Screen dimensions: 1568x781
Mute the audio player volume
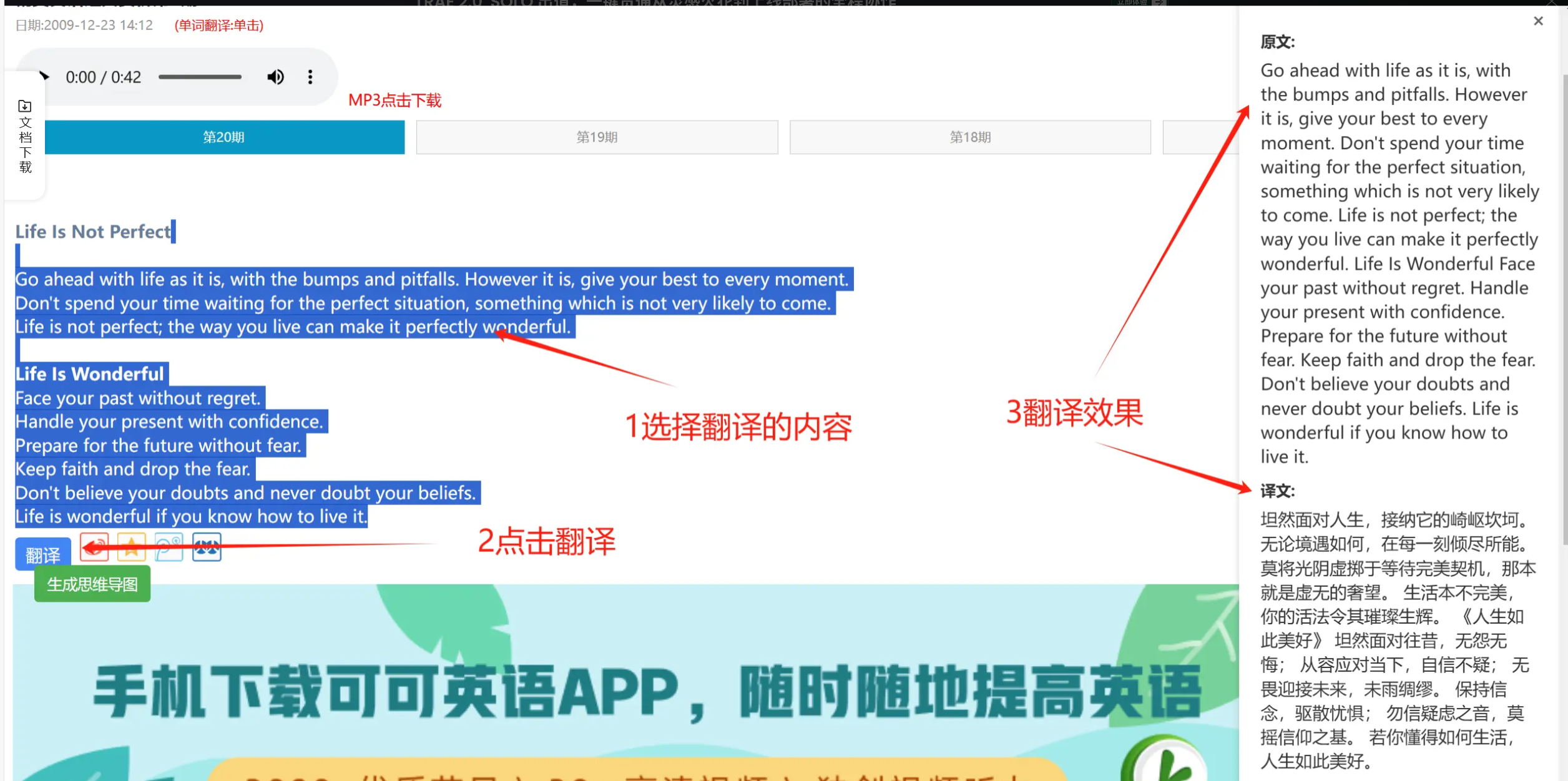[x=275, y=77]
